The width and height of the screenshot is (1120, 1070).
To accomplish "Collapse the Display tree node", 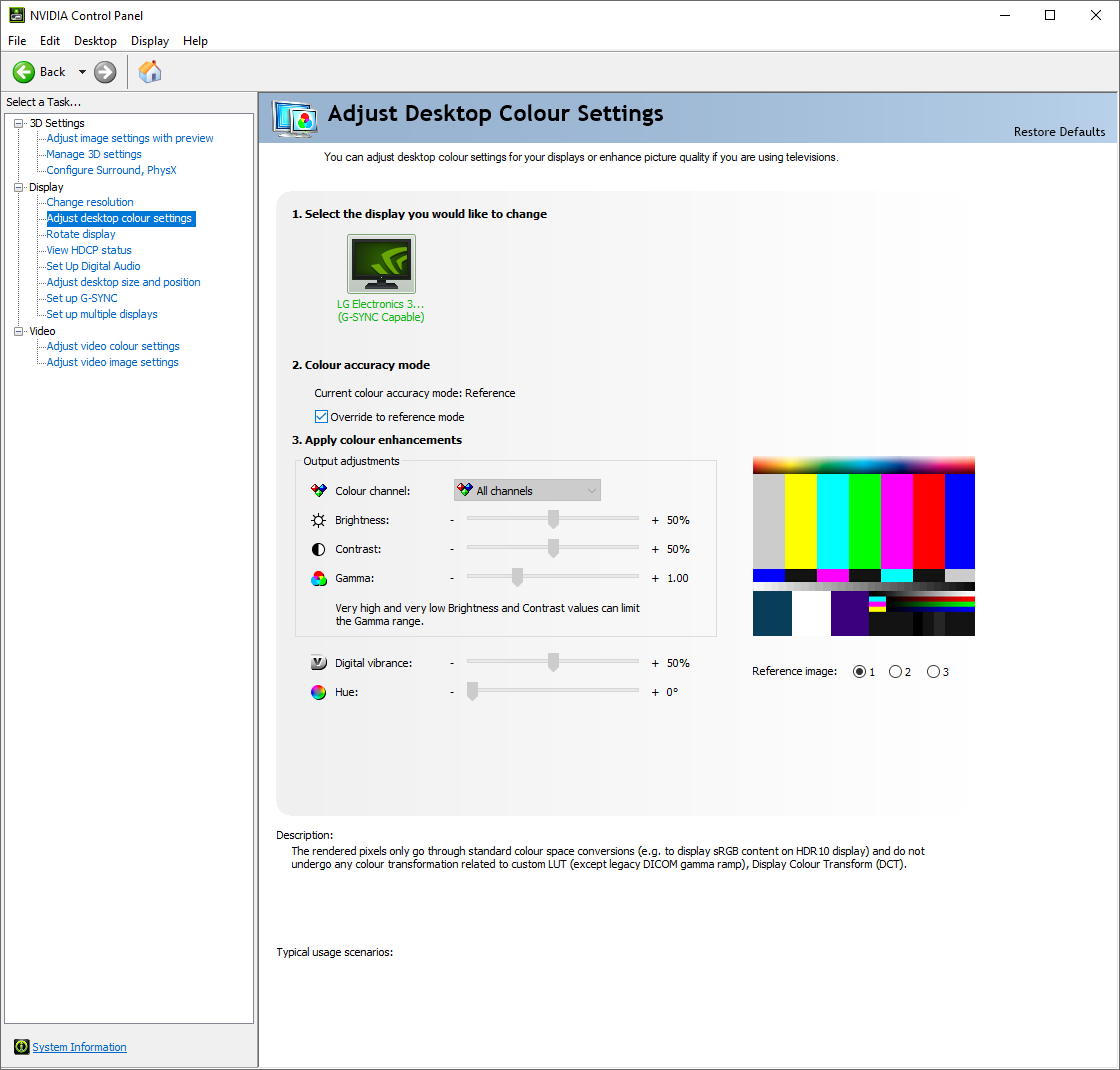I will coord(19,187).
